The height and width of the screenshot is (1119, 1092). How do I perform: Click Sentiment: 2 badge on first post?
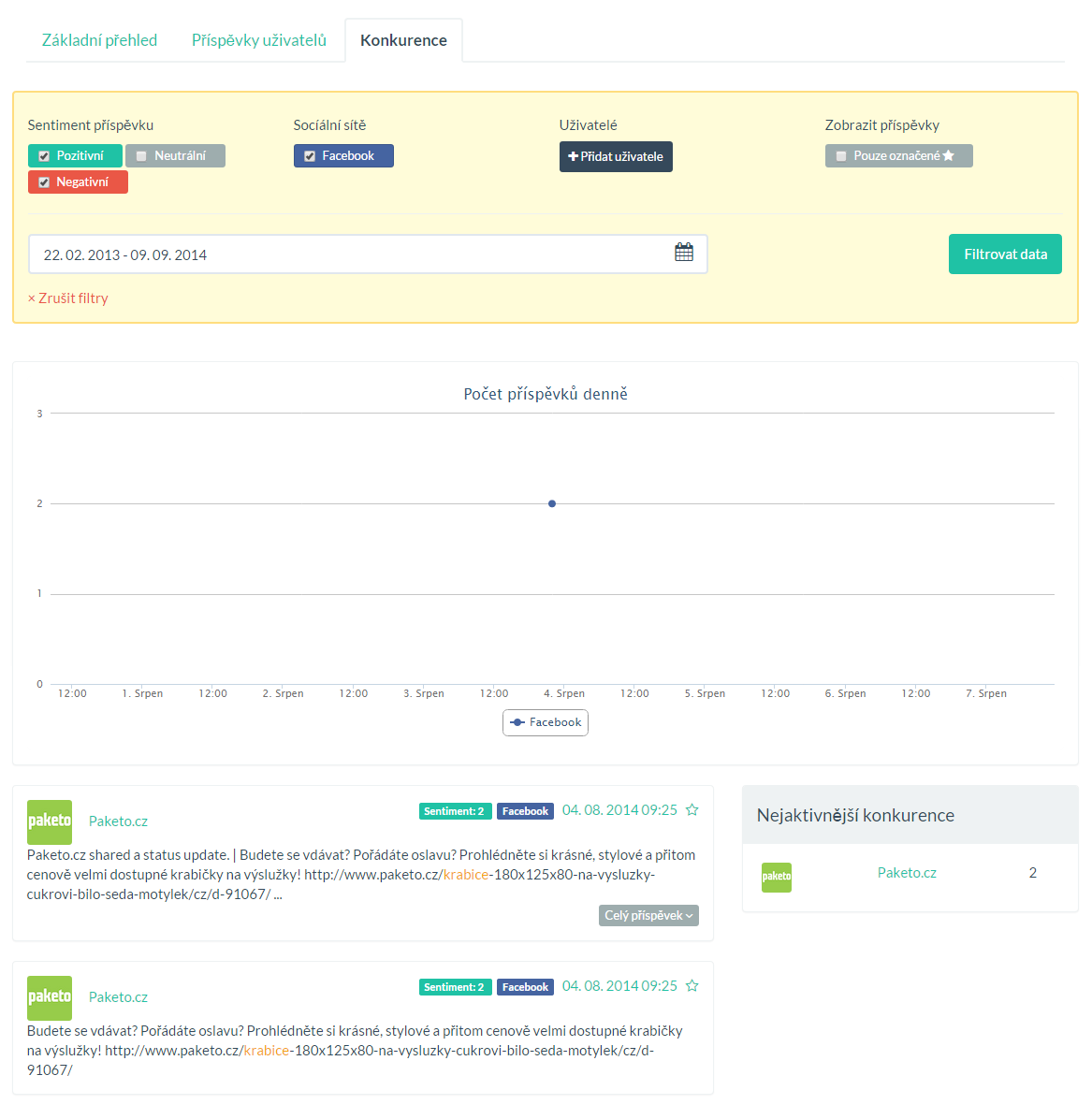[455, 811]
